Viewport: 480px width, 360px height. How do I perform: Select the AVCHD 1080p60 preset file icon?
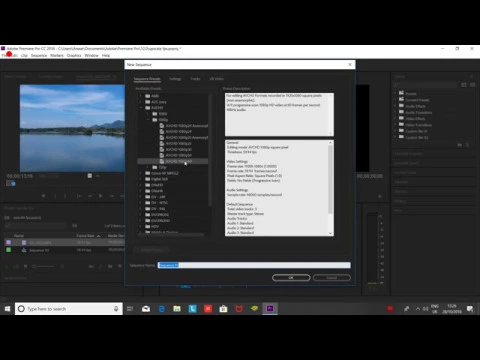coord(162,161)
